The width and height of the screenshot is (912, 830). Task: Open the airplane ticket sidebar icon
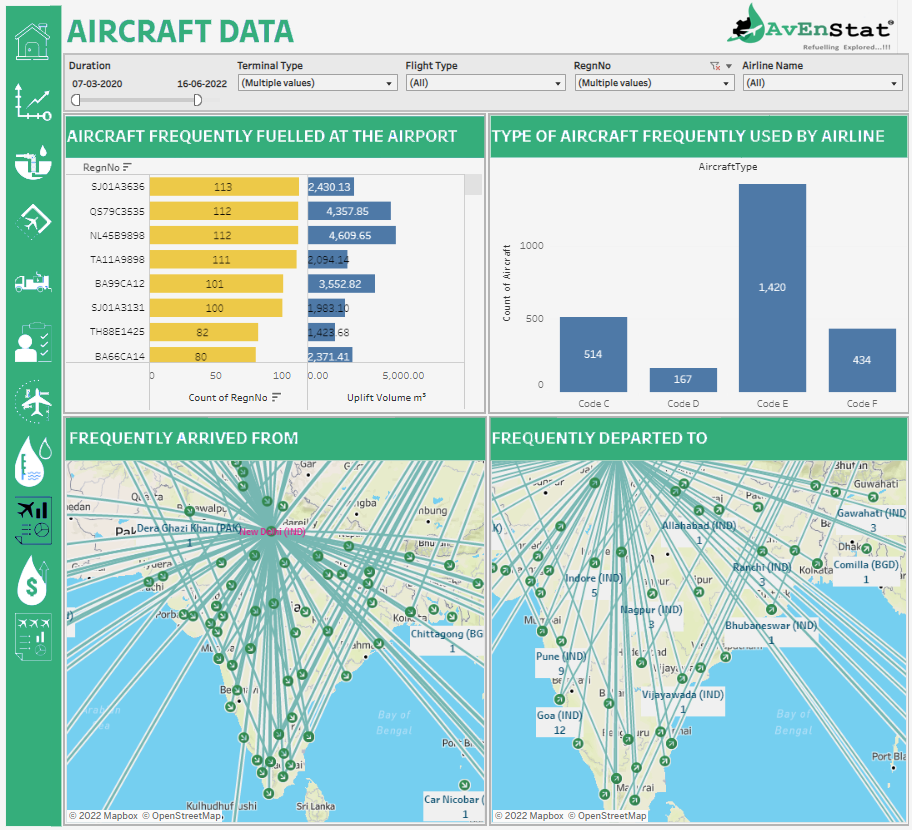[x=32, y=220]
